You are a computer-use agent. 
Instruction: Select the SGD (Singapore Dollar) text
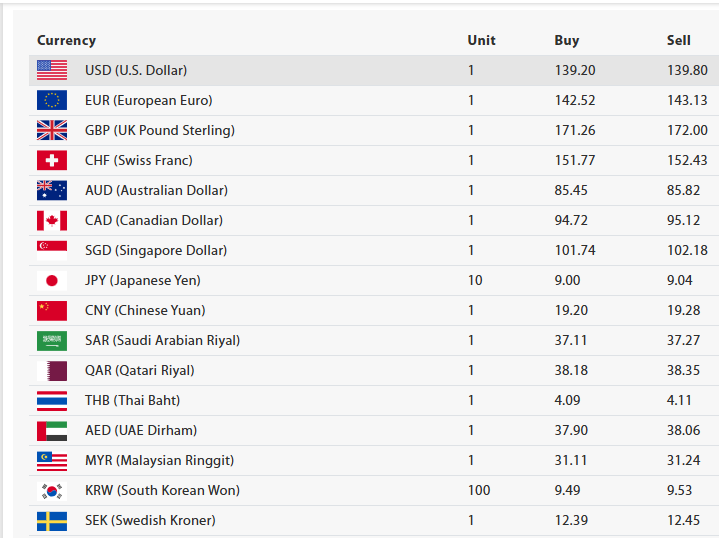(155, 250)
